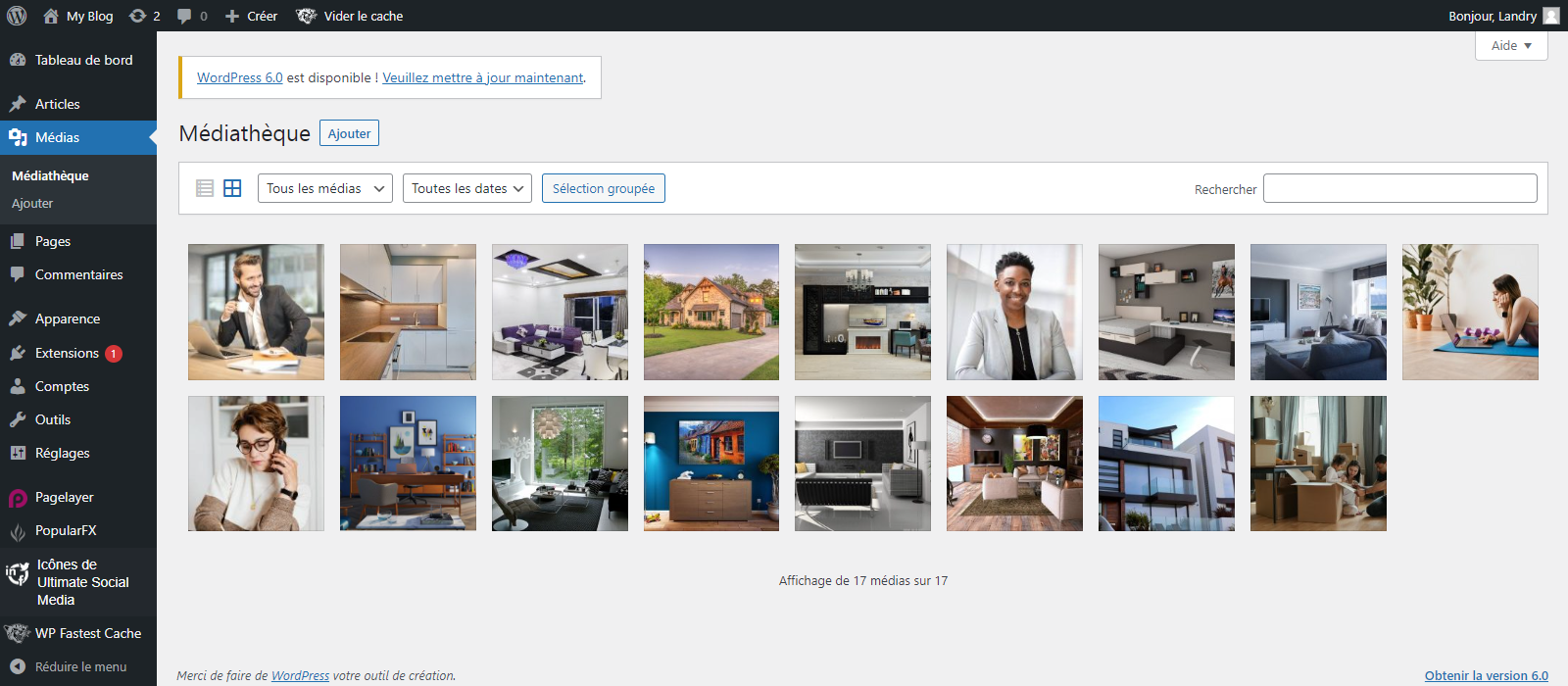Switch to list view of media
This screenshot has height=686, width=1568.
tap(205, 188)
